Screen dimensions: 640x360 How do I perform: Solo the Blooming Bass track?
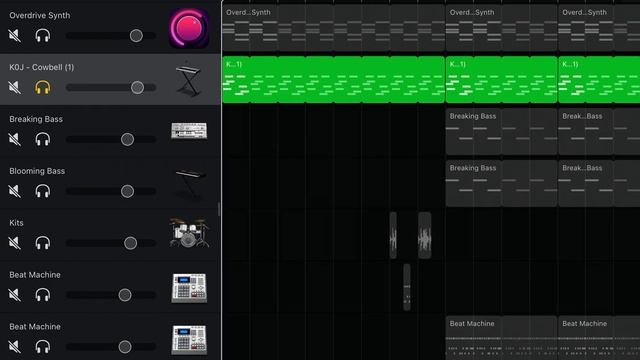(42, 191)
